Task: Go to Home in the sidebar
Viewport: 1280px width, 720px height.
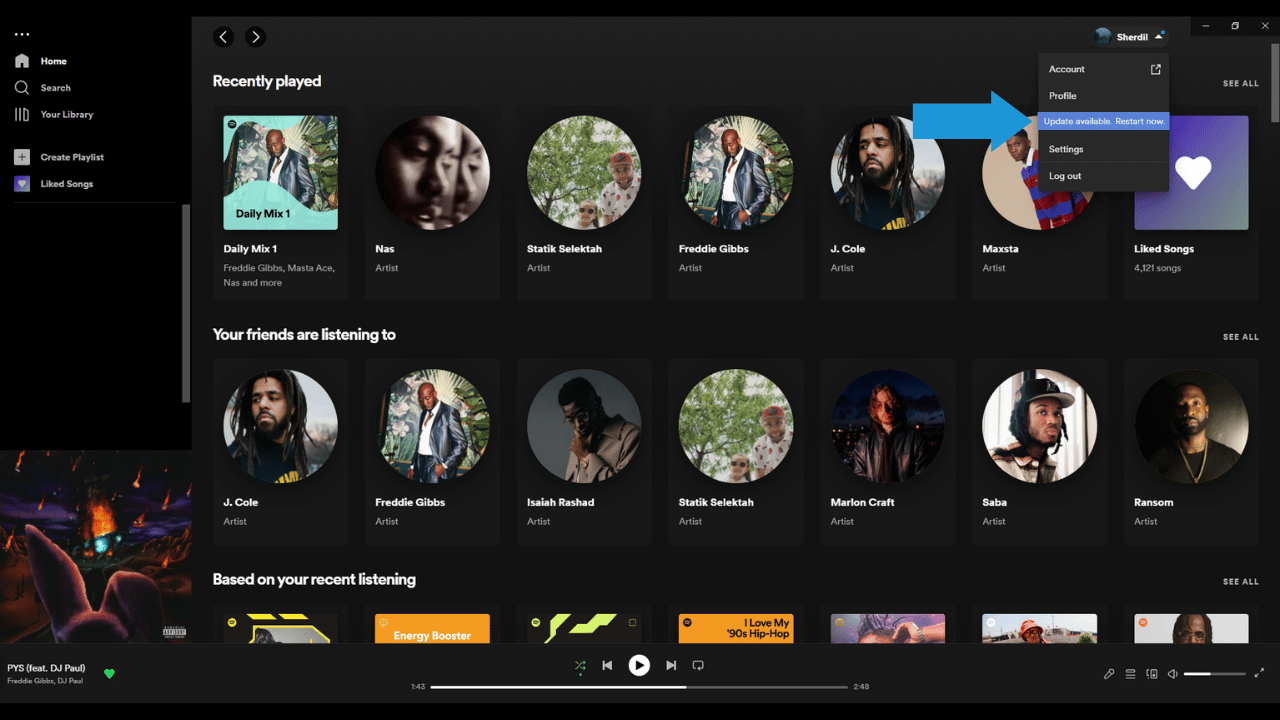Action: click(54, 61)
